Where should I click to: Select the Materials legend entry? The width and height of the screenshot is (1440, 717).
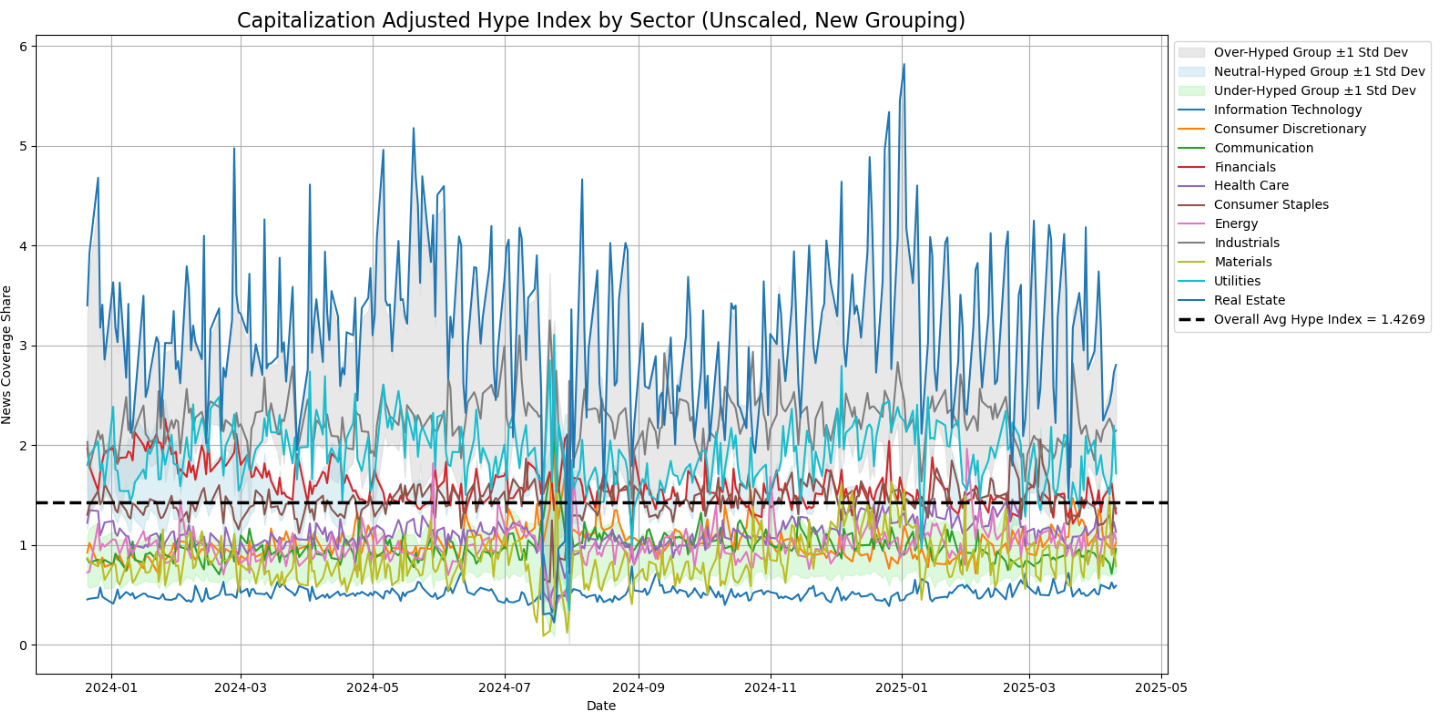point(1242,262)
